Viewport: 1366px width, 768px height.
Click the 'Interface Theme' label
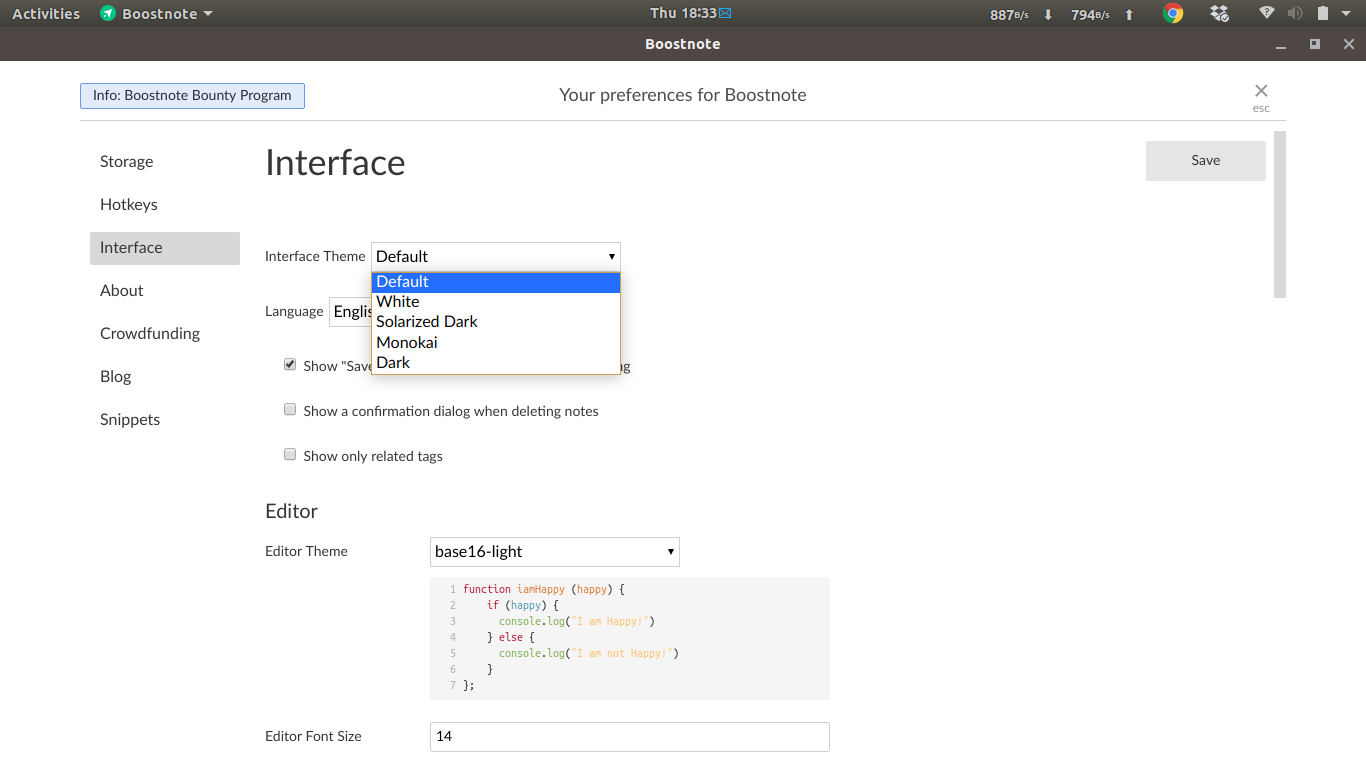pos(315,256)
